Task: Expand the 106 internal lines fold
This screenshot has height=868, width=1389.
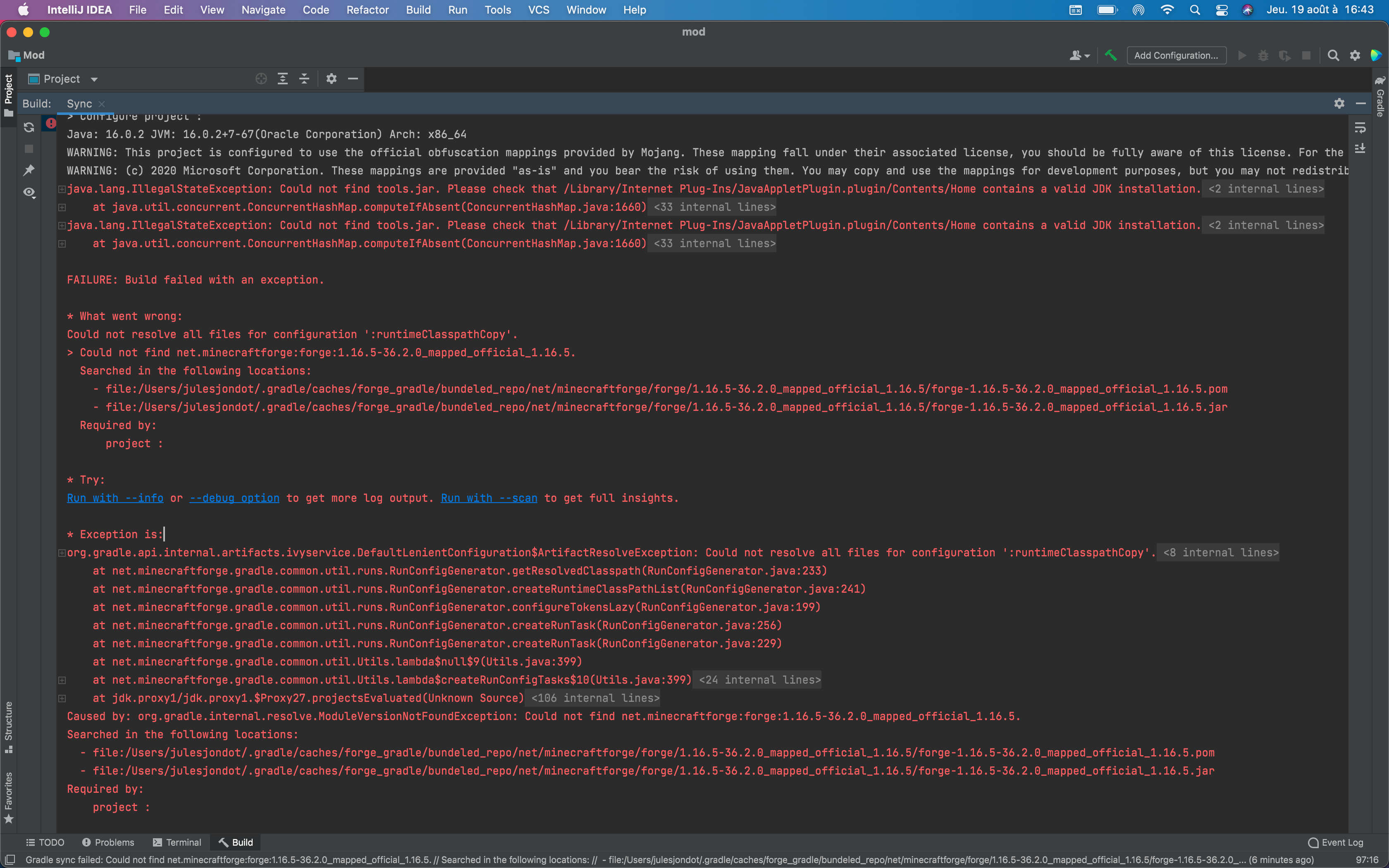Action: coord(594,698)
